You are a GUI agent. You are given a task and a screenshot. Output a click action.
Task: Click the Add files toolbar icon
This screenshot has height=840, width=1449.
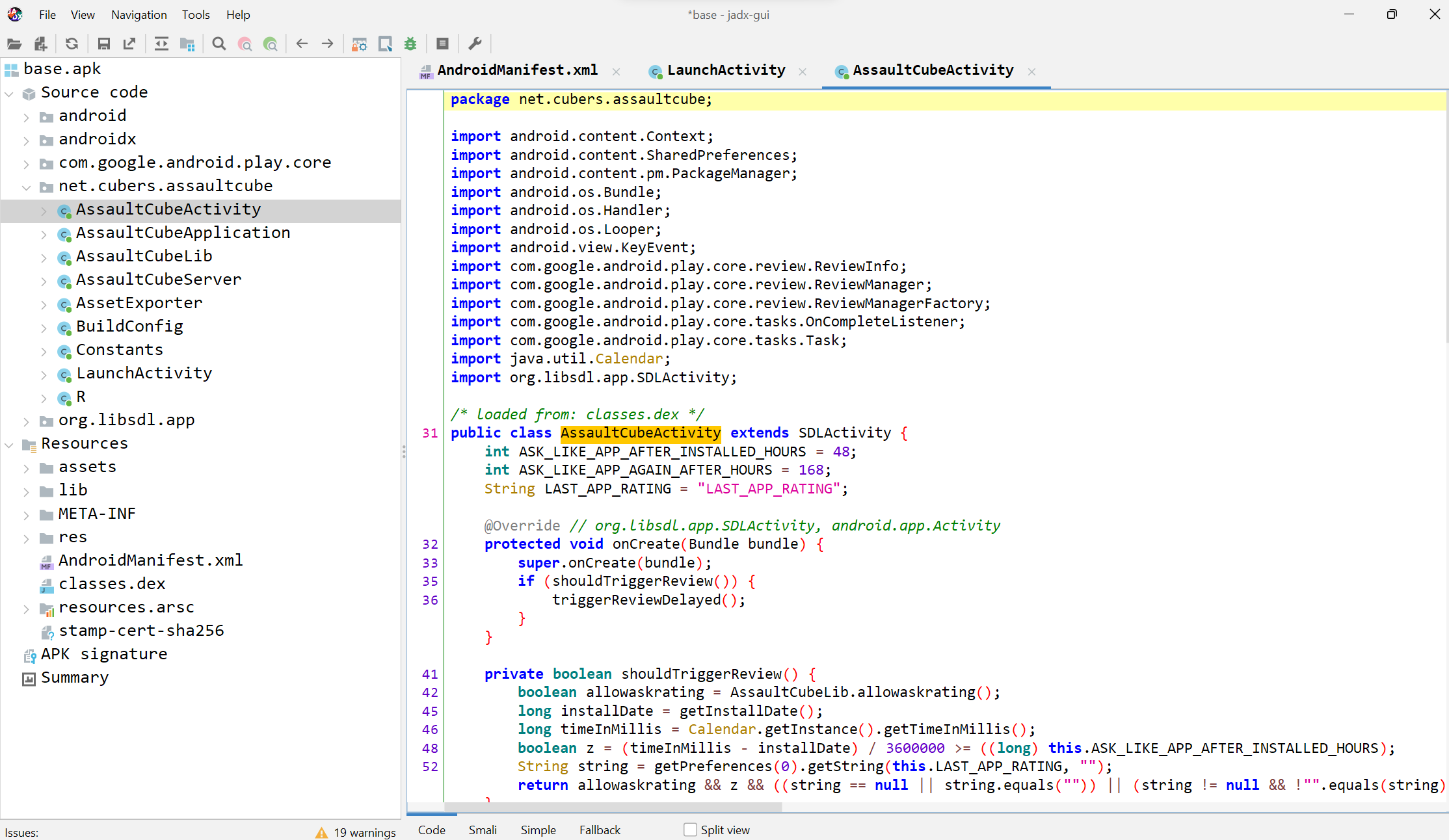coord(41,44)
